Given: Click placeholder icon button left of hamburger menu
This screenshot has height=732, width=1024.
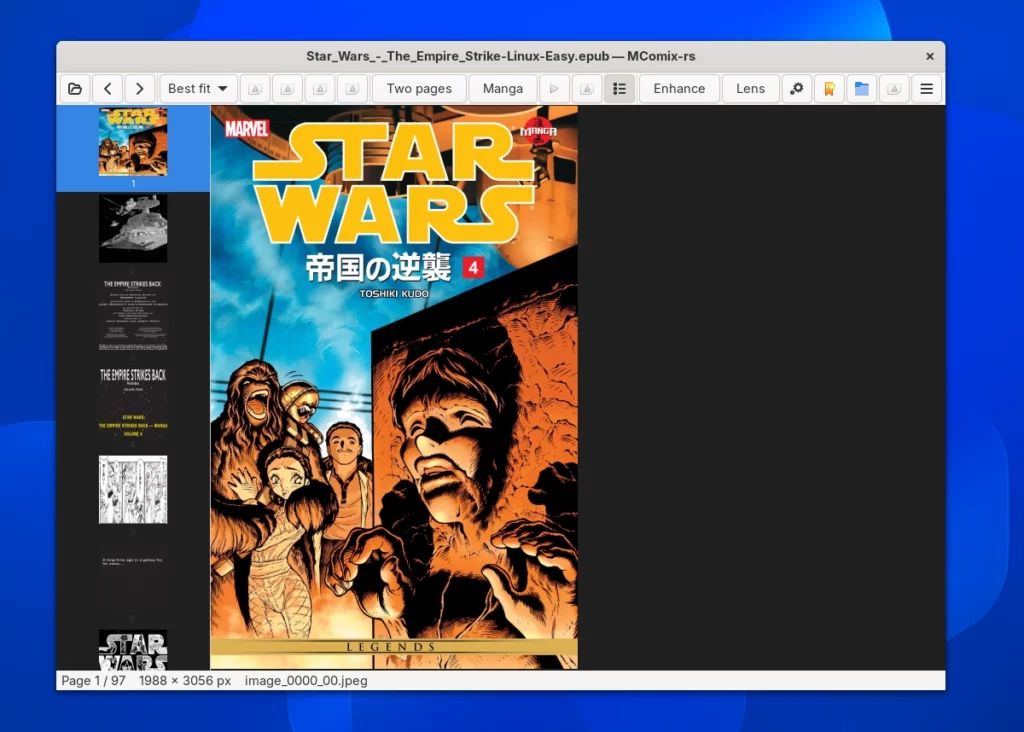Looking at the screenshot, I should (894, 89).
